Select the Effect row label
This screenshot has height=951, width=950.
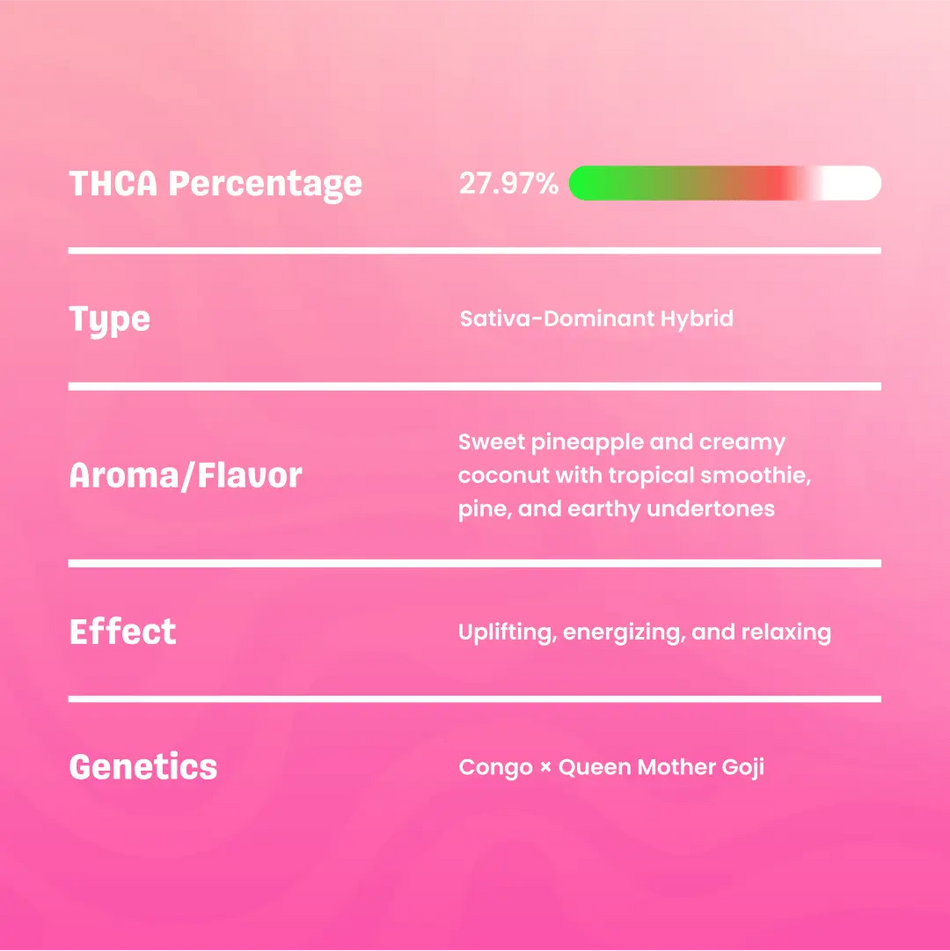pos(122,632)
